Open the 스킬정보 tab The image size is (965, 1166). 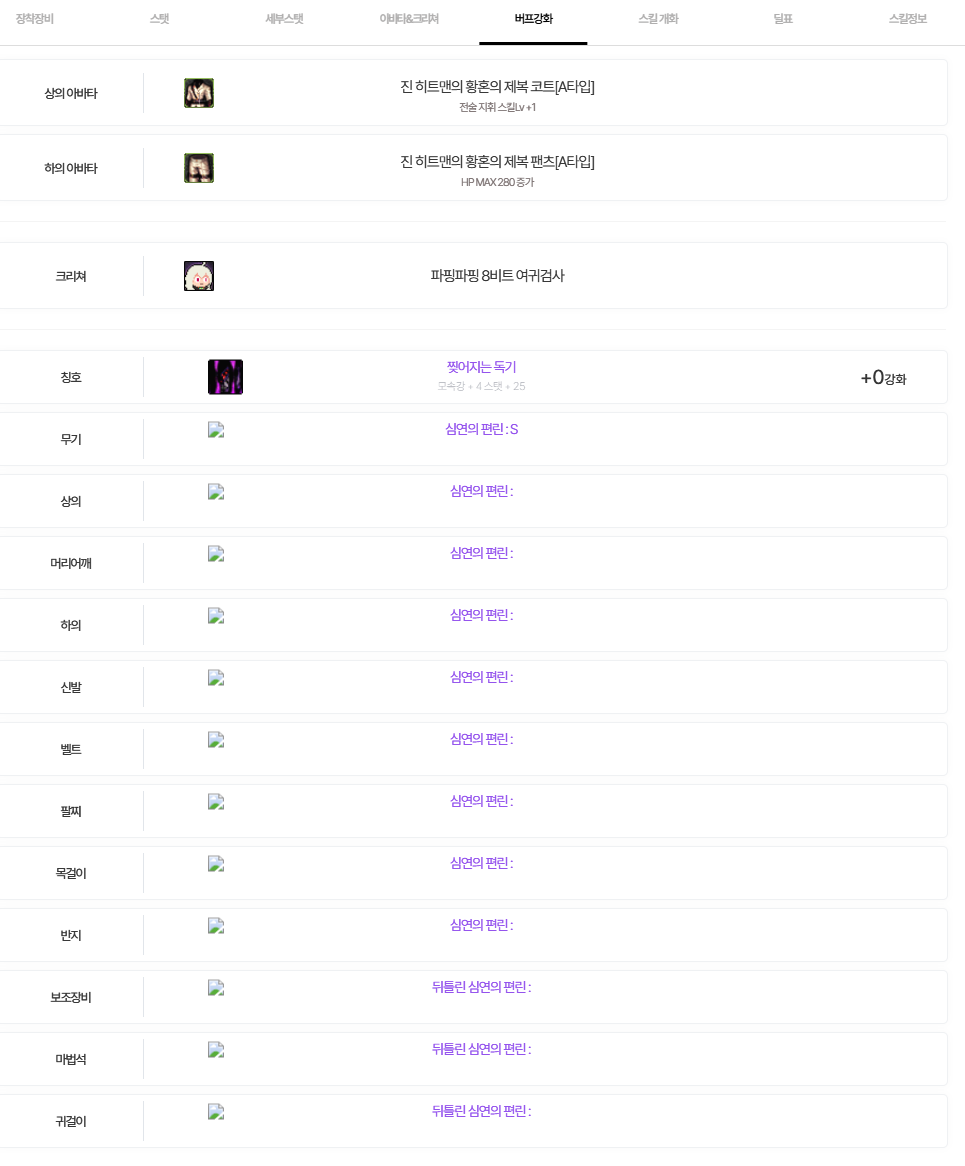[908, 19]
